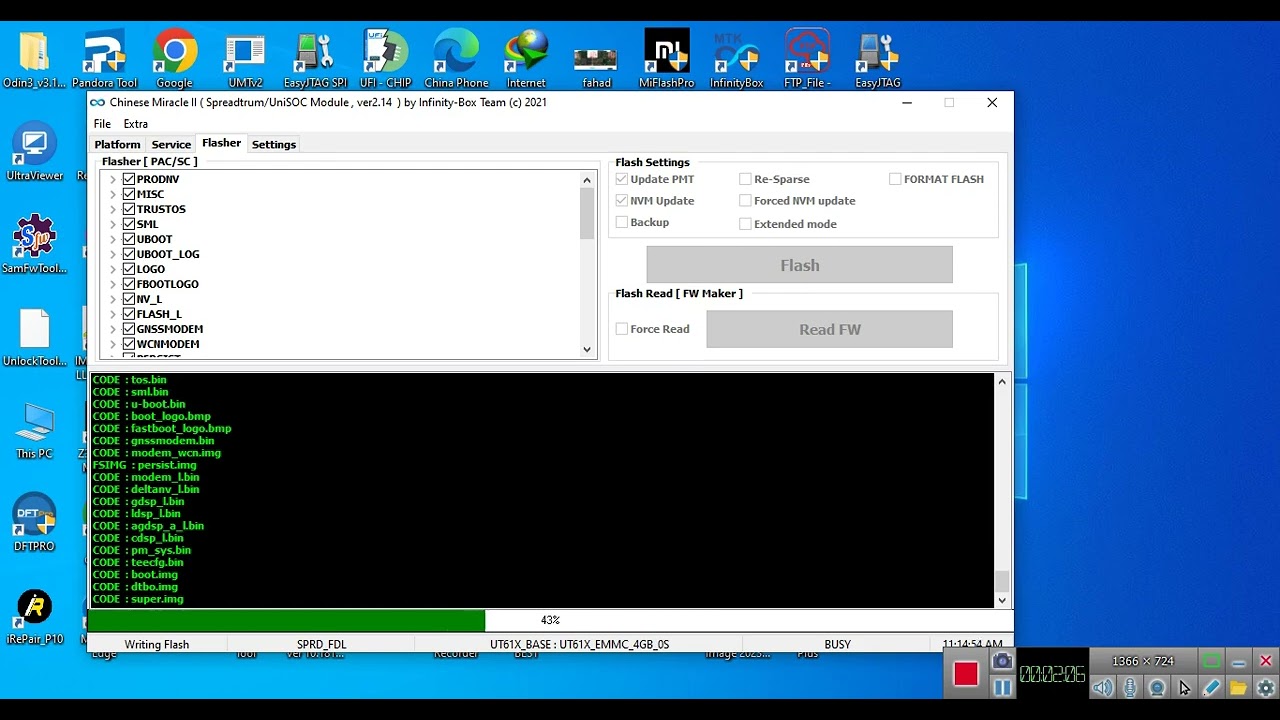1280x720 pixels.
Task: Click the partition list scroll-down arrow
Action: (x=587, y=350)
